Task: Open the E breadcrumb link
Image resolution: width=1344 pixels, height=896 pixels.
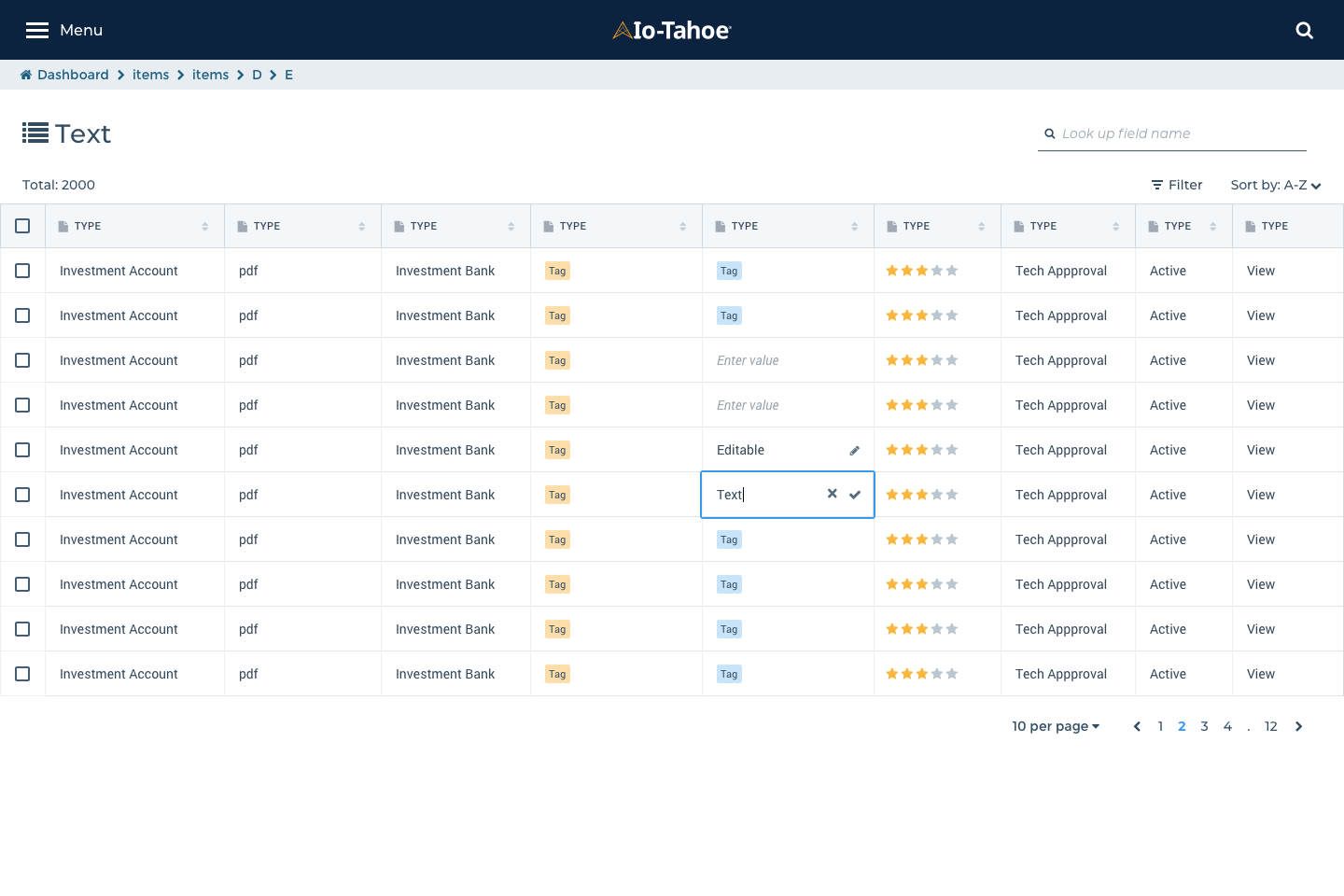Action: point(288,75)
